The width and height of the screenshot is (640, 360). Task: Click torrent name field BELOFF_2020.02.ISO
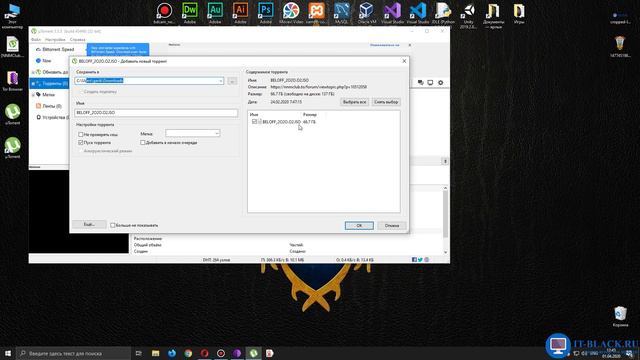click(156, 113)
